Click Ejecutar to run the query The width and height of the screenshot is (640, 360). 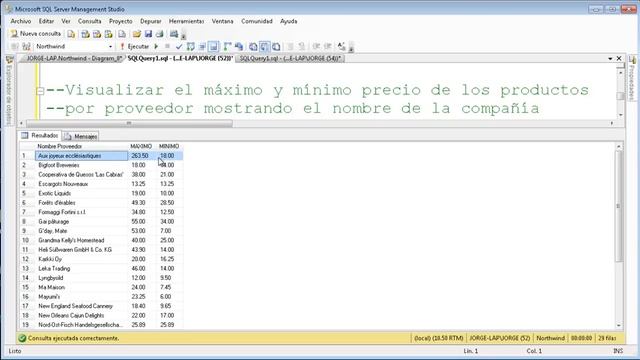pos(135,47)
